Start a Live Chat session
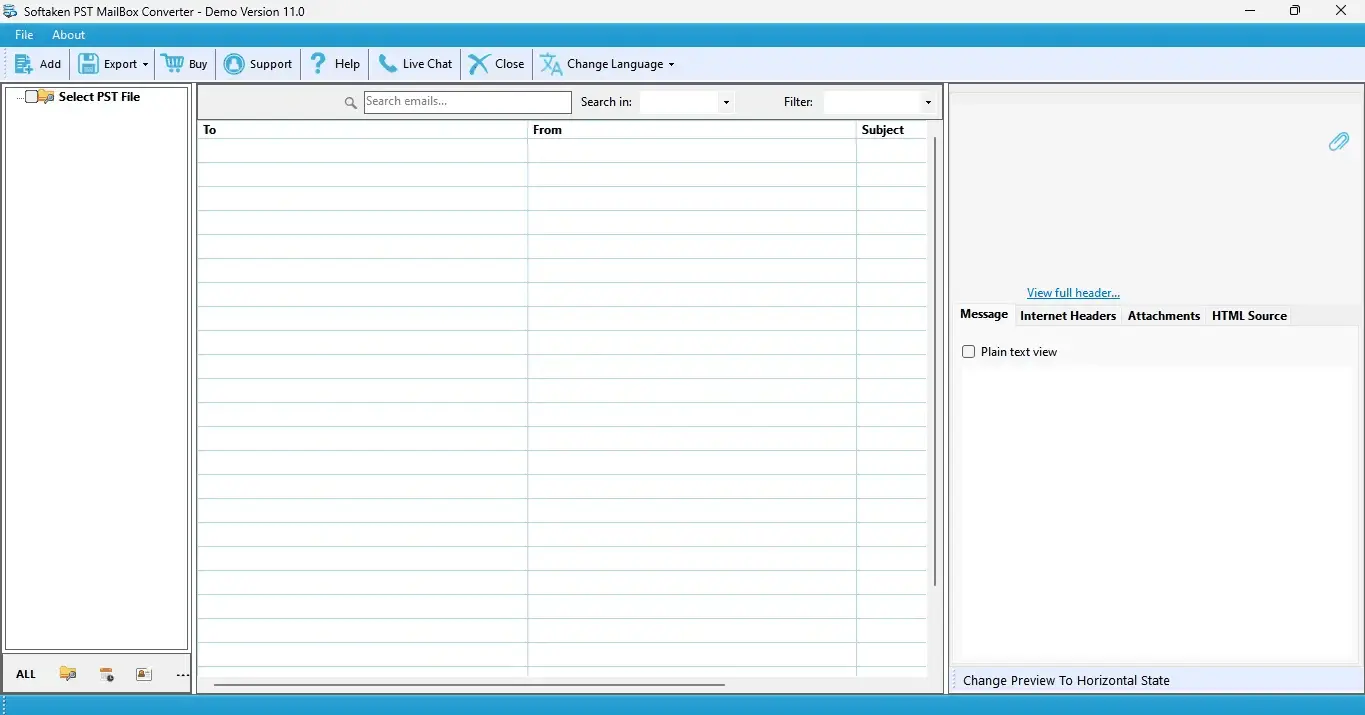Image resolution: width=1365 pixels, height=715 pixels. click(x=415, y=64)
